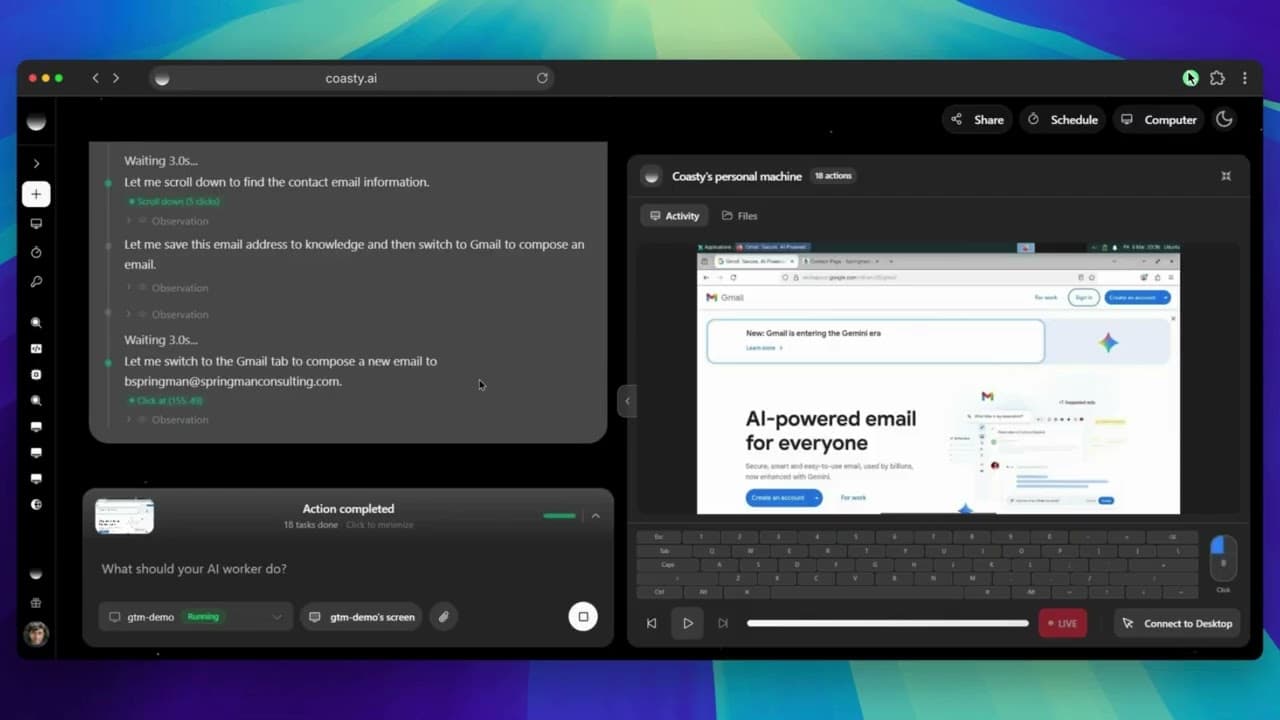Collapse the Coasty machine panel
The image size is (1280, 720).
tap(1226, 176)
